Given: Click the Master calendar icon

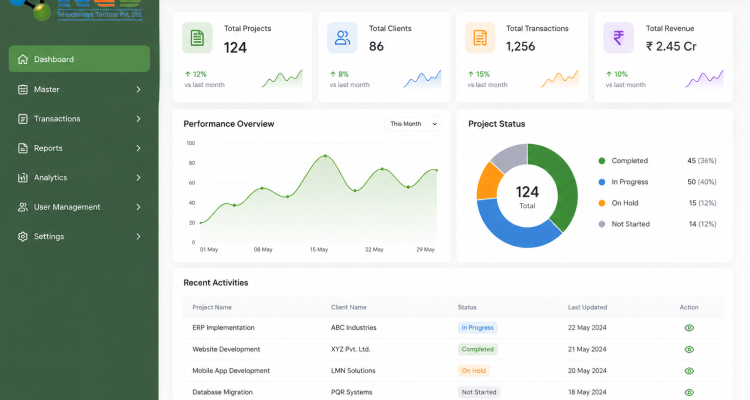Looking at the screenshot, I should pyautogui.click(x=22, y=89).
